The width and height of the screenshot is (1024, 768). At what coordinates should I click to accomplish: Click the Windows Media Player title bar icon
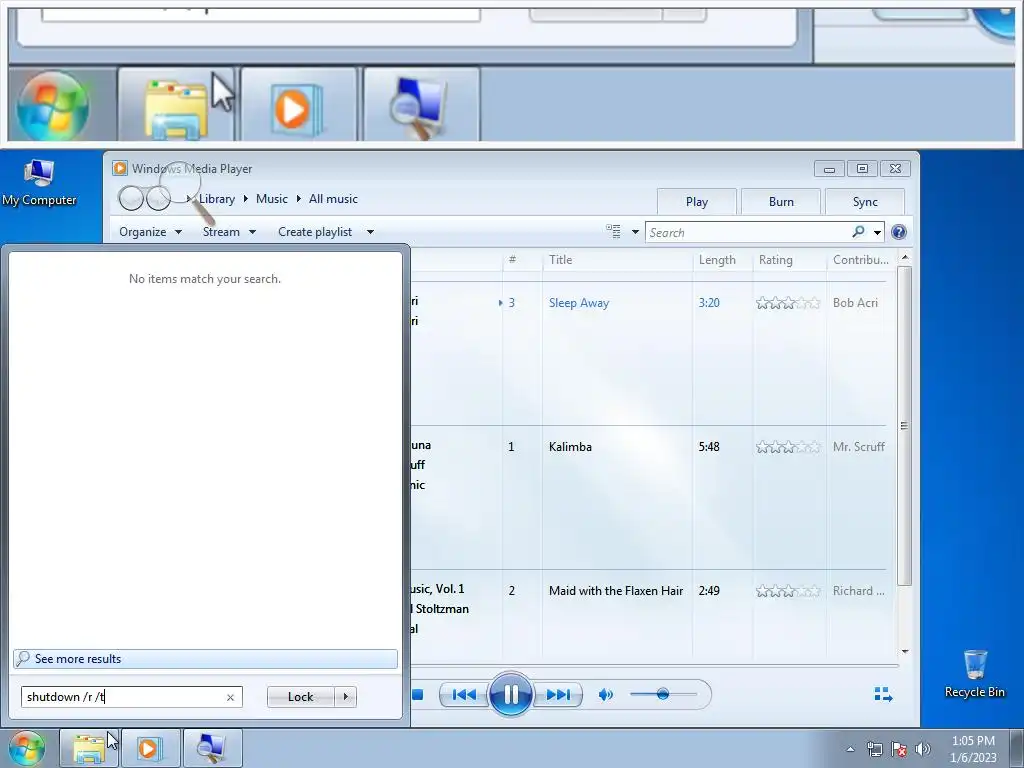120,168
